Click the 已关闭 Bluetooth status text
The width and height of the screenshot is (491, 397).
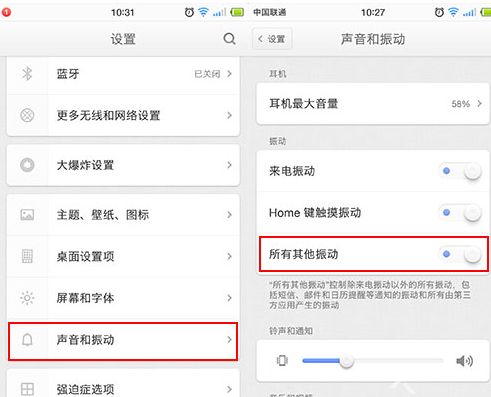click(207, 74)
